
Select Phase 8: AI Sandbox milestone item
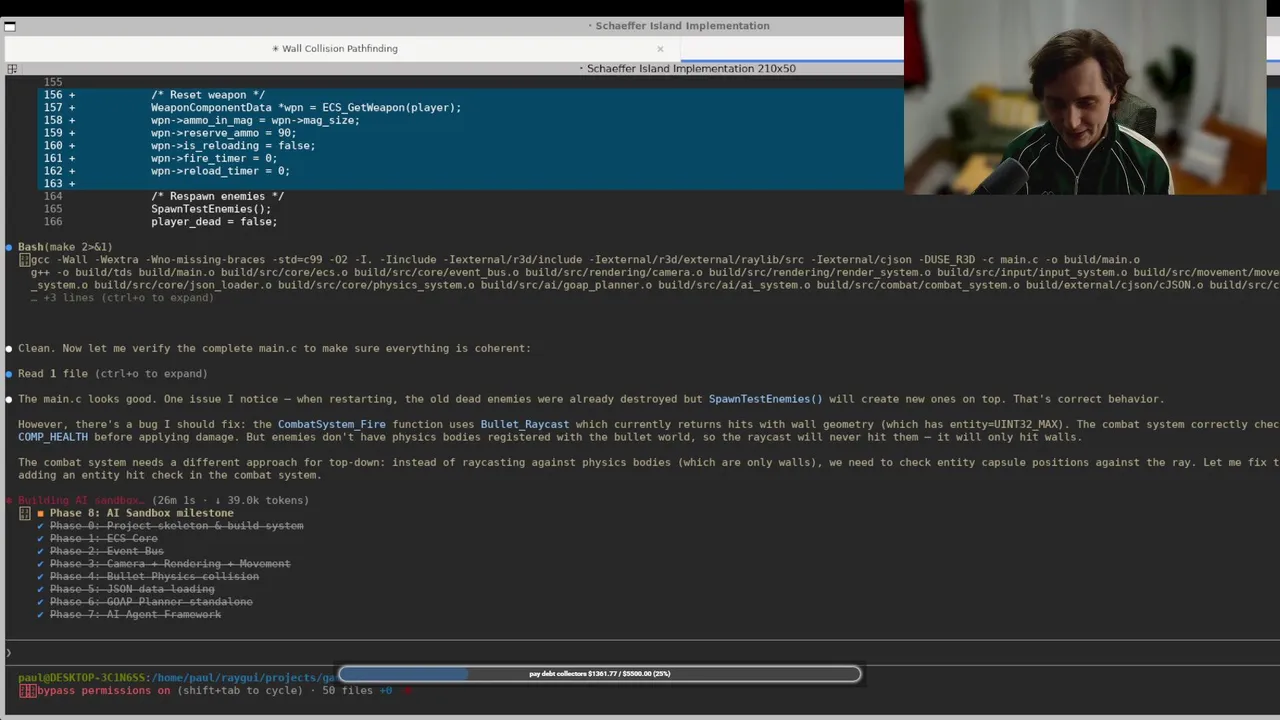[141, 513]
